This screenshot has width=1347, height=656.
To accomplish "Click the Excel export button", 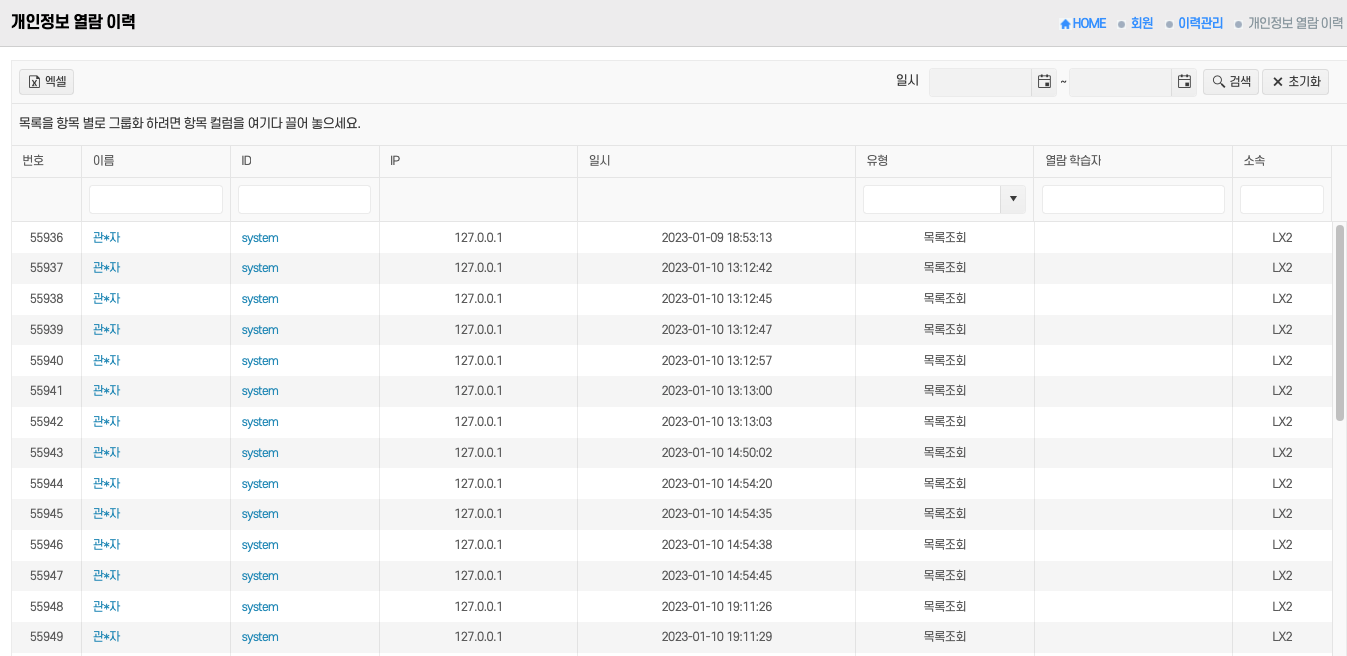I will click(46, 82).
